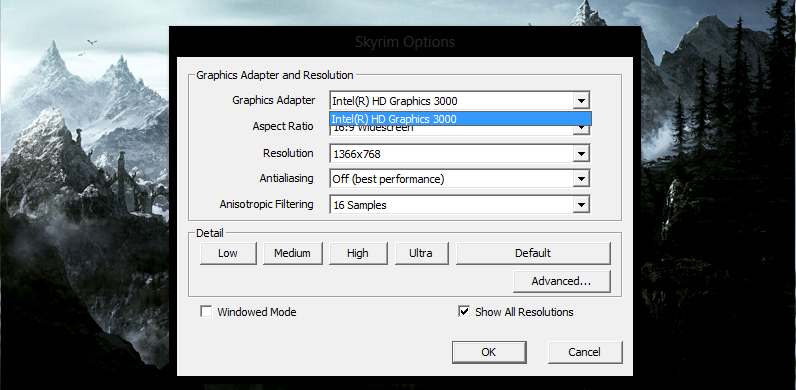
Task: Cancel the Skyrim Options dialog
Action: [x=585, y=352]
